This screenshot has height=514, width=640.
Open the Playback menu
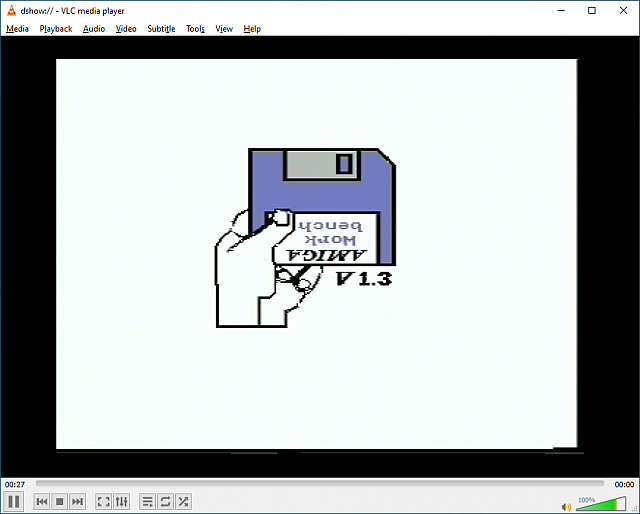point(56,29)
